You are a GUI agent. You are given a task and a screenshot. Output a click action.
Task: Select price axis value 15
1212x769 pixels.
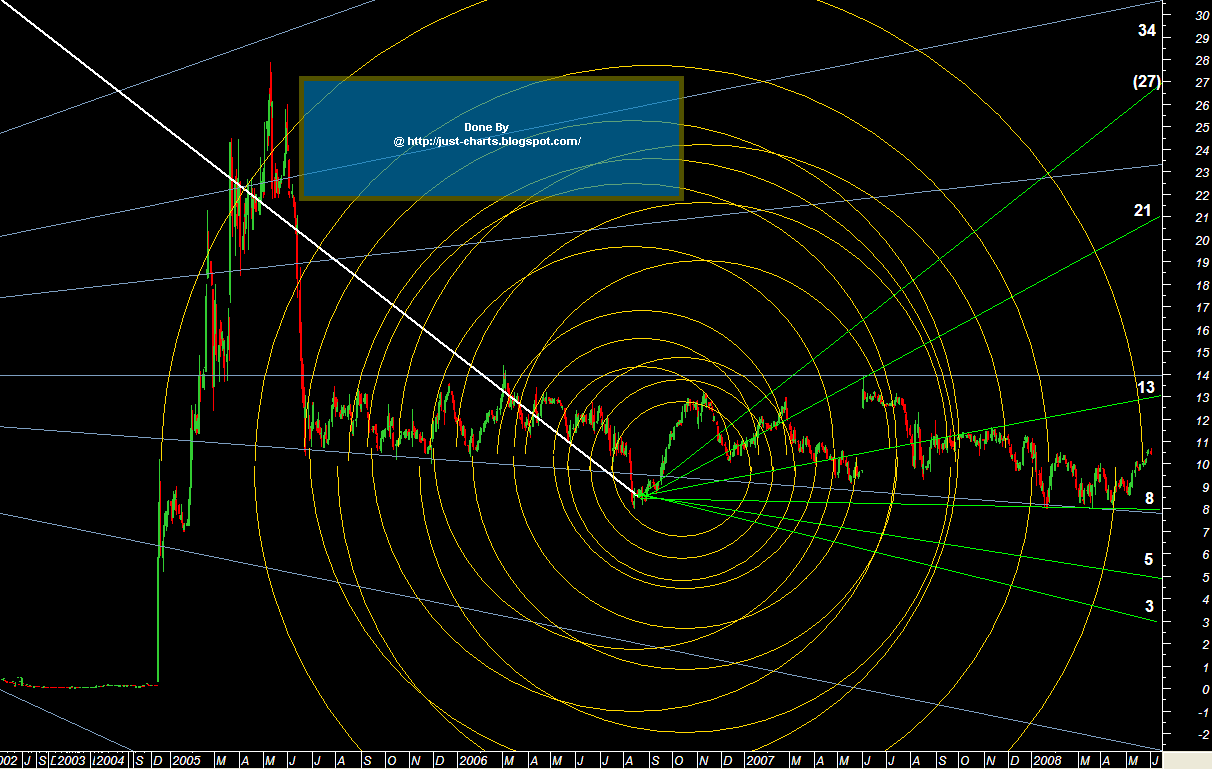point(1202,353)
